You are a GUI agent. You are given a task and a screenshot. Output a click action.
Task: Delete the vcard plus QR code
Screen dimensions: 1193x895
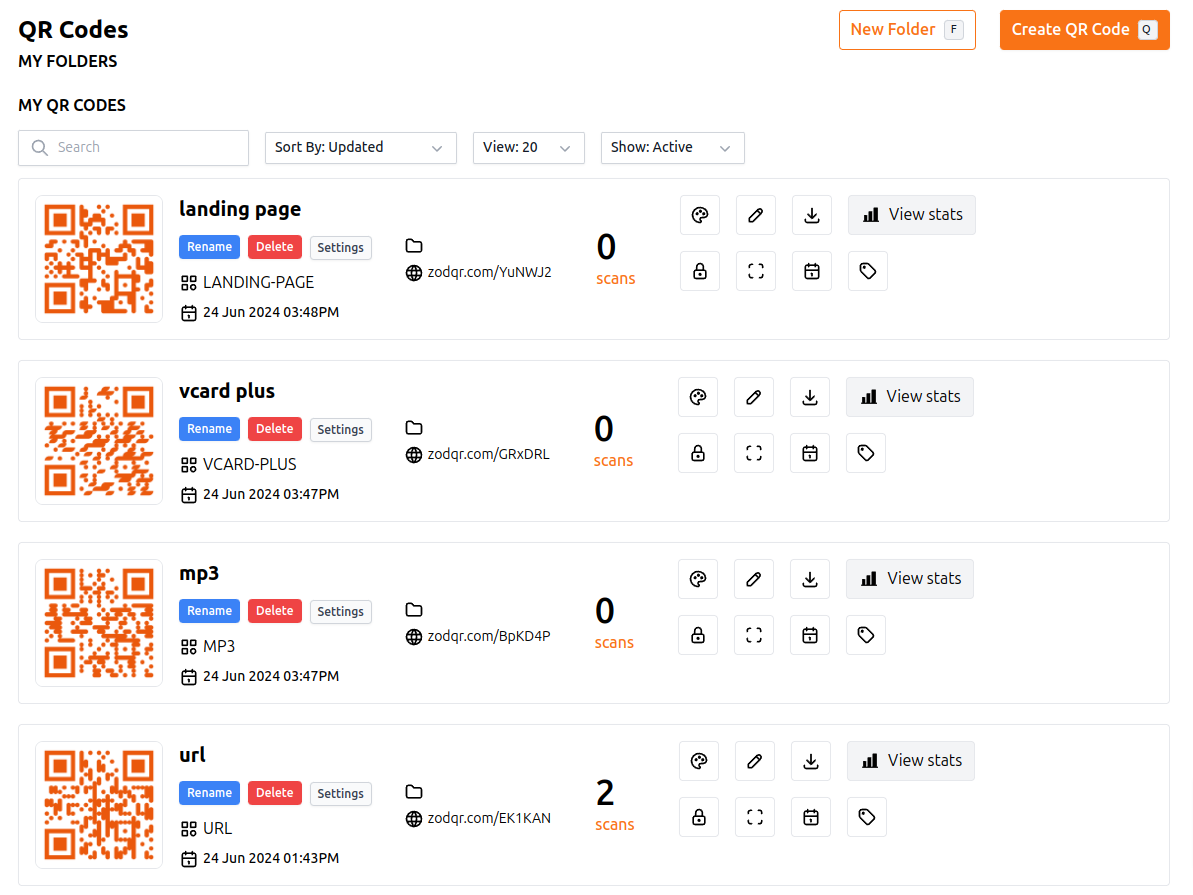coord(275,428)
